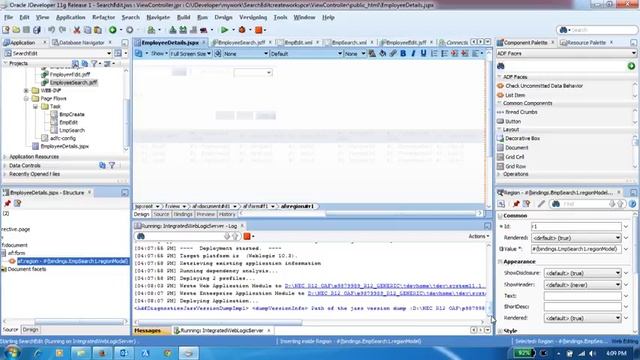Expand the Recently Opened Files section
This screenshot has width=640, height=360.
pyautogui.click(x=5, y=174)
